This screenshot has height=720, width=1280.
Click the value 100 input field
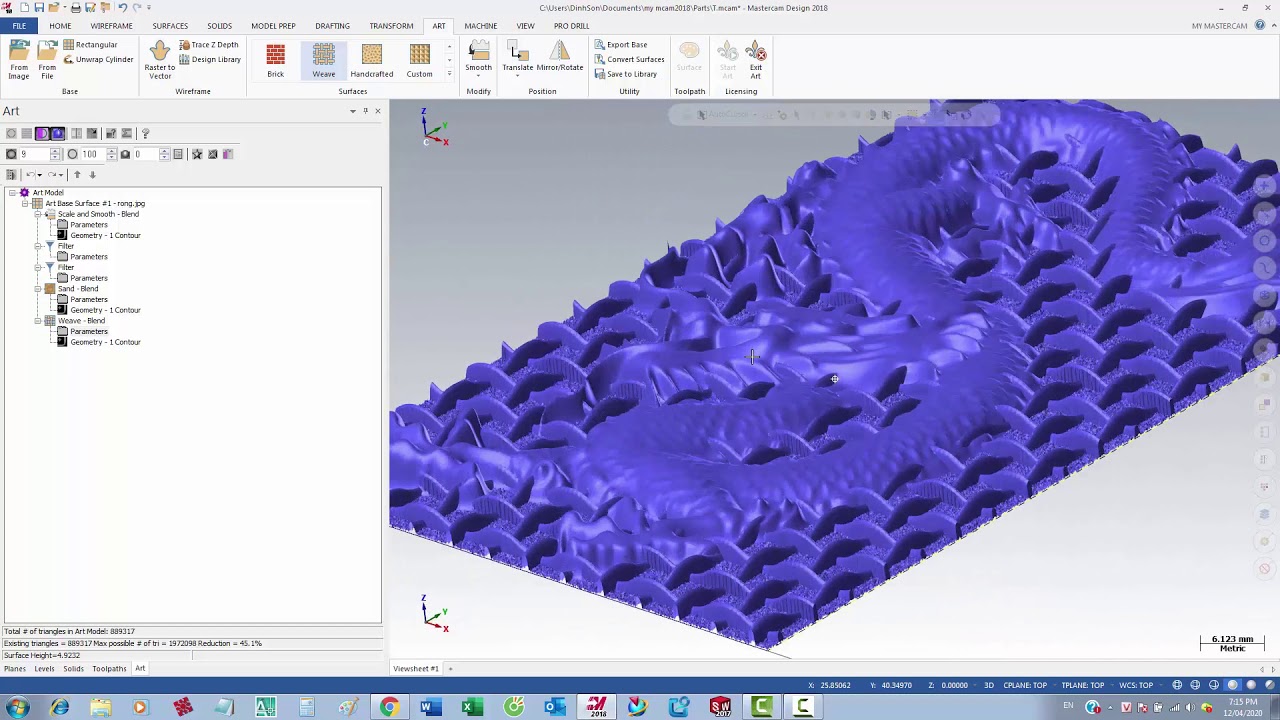(x=94, y=154)
